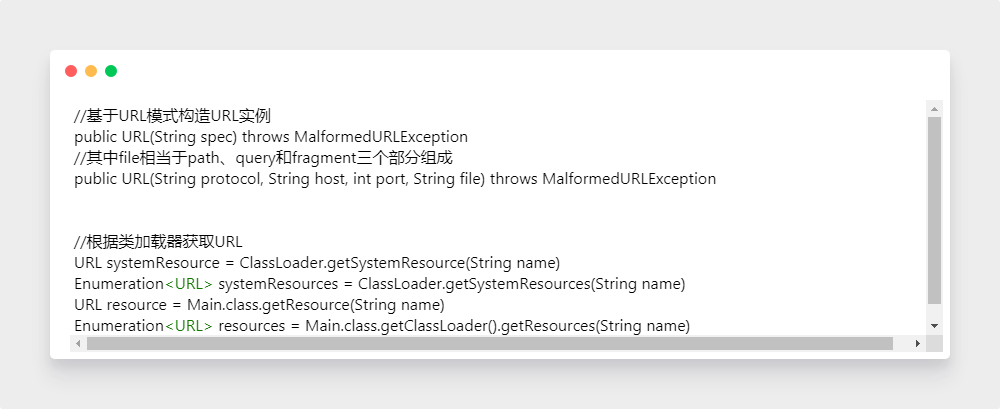Click the green maximize dot
1000x409 pixels.
[111, 71]
